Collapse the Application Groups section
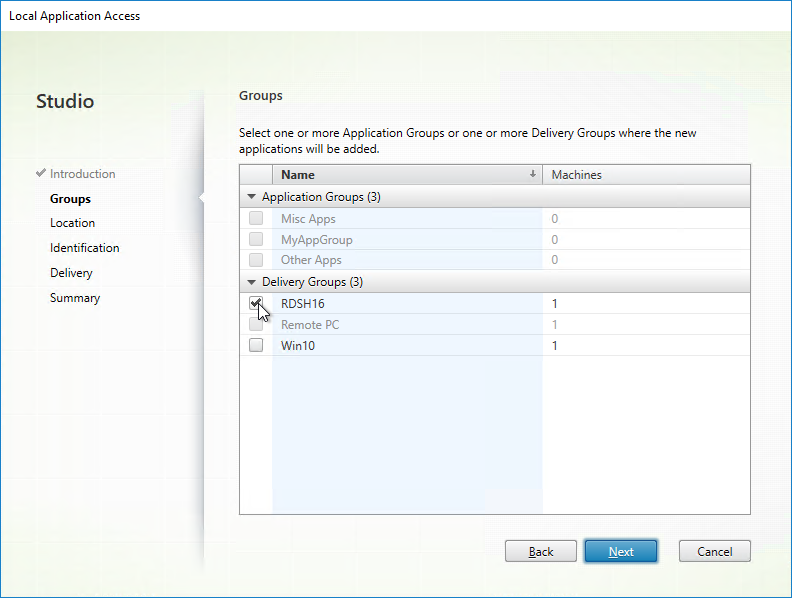This screenshot has height=598, width=792. (x=251, y=196)
